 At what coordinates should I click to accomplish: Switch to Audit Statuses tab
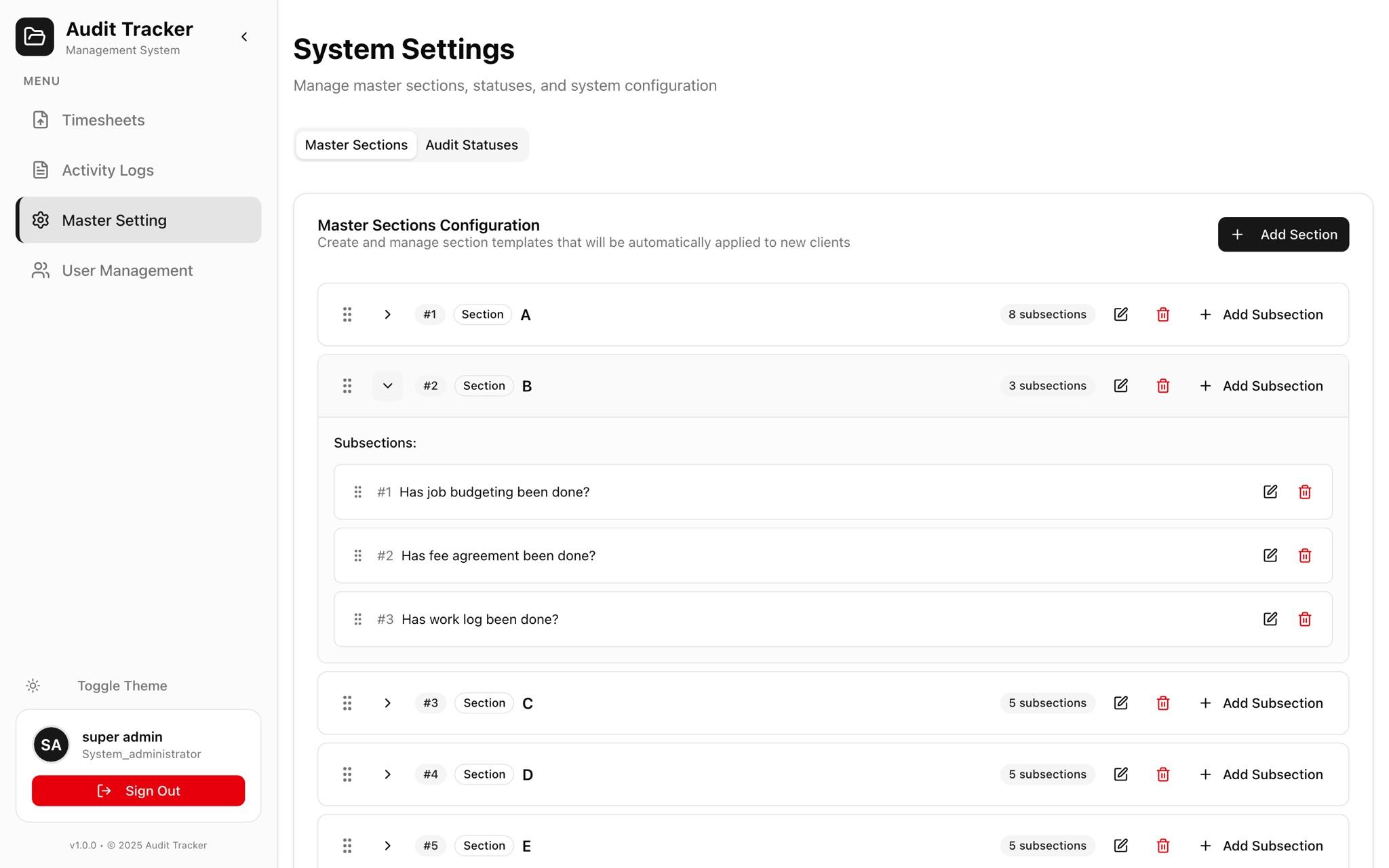click(x=471, y=145)
